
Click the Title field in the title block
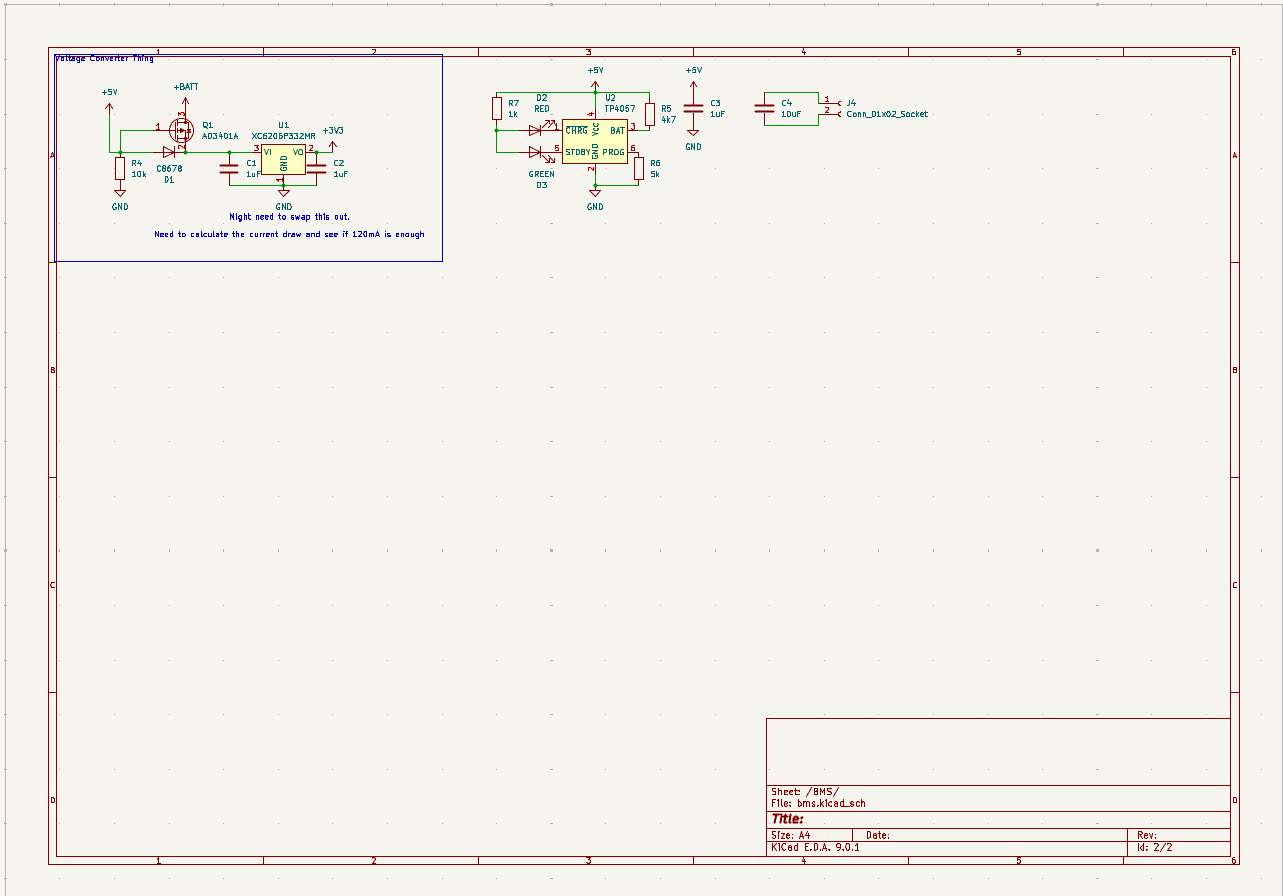click(x=785, y=818)
